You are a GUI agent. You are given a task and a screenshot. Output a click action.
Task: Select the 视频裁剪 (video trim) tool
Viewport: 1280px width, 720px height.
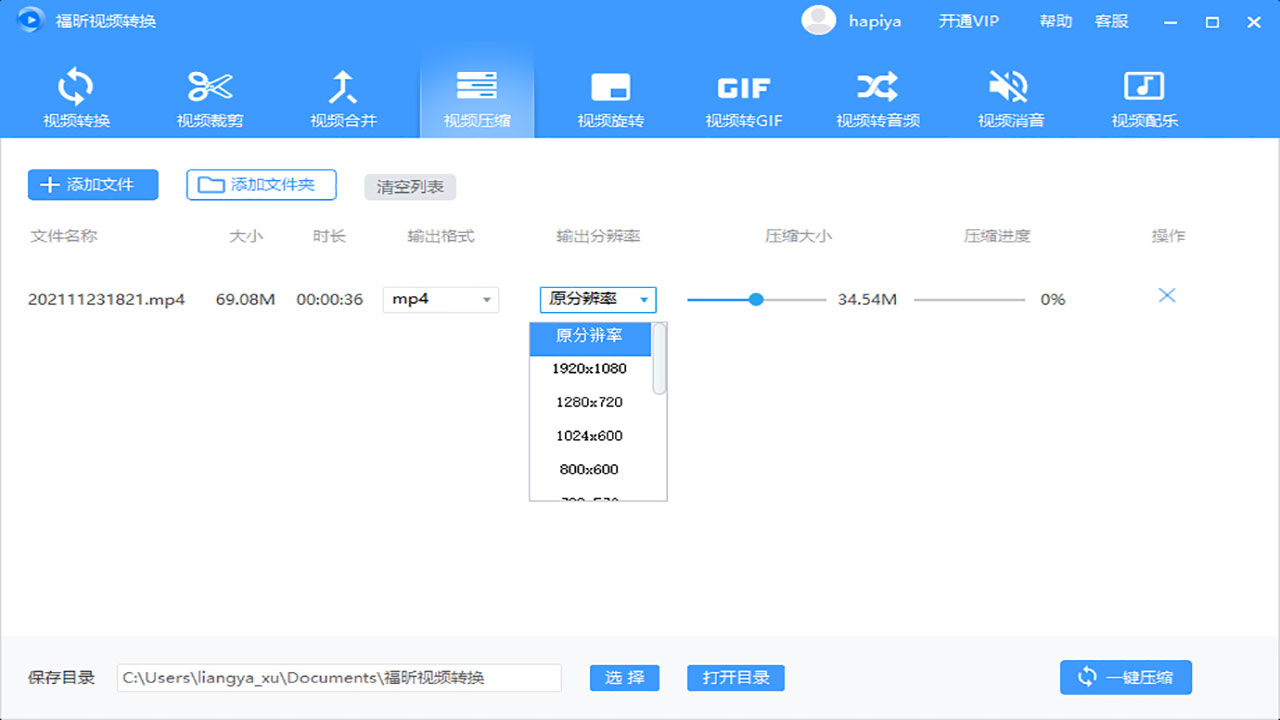coord(209,97)
